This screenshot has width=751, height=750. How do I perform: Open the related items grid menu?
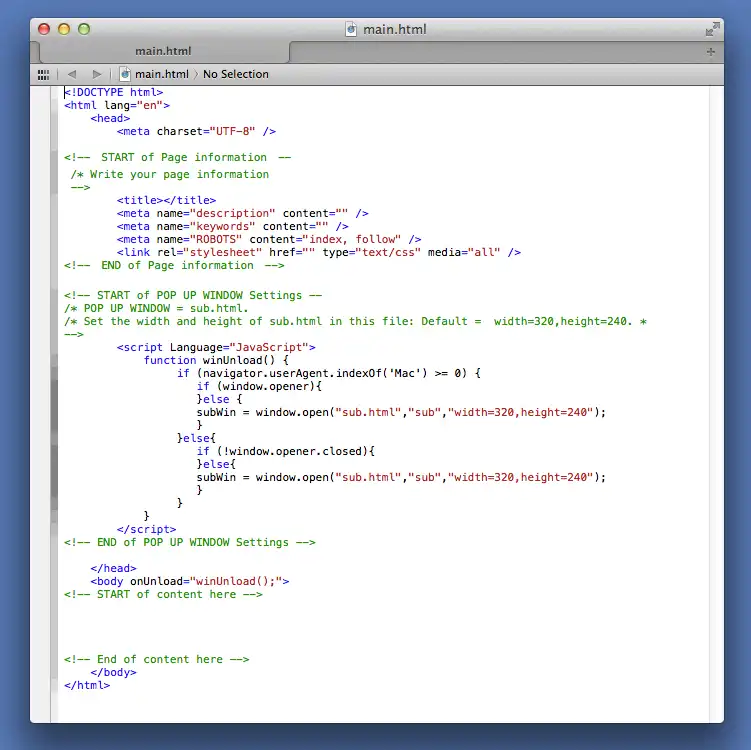coord(43,75)
